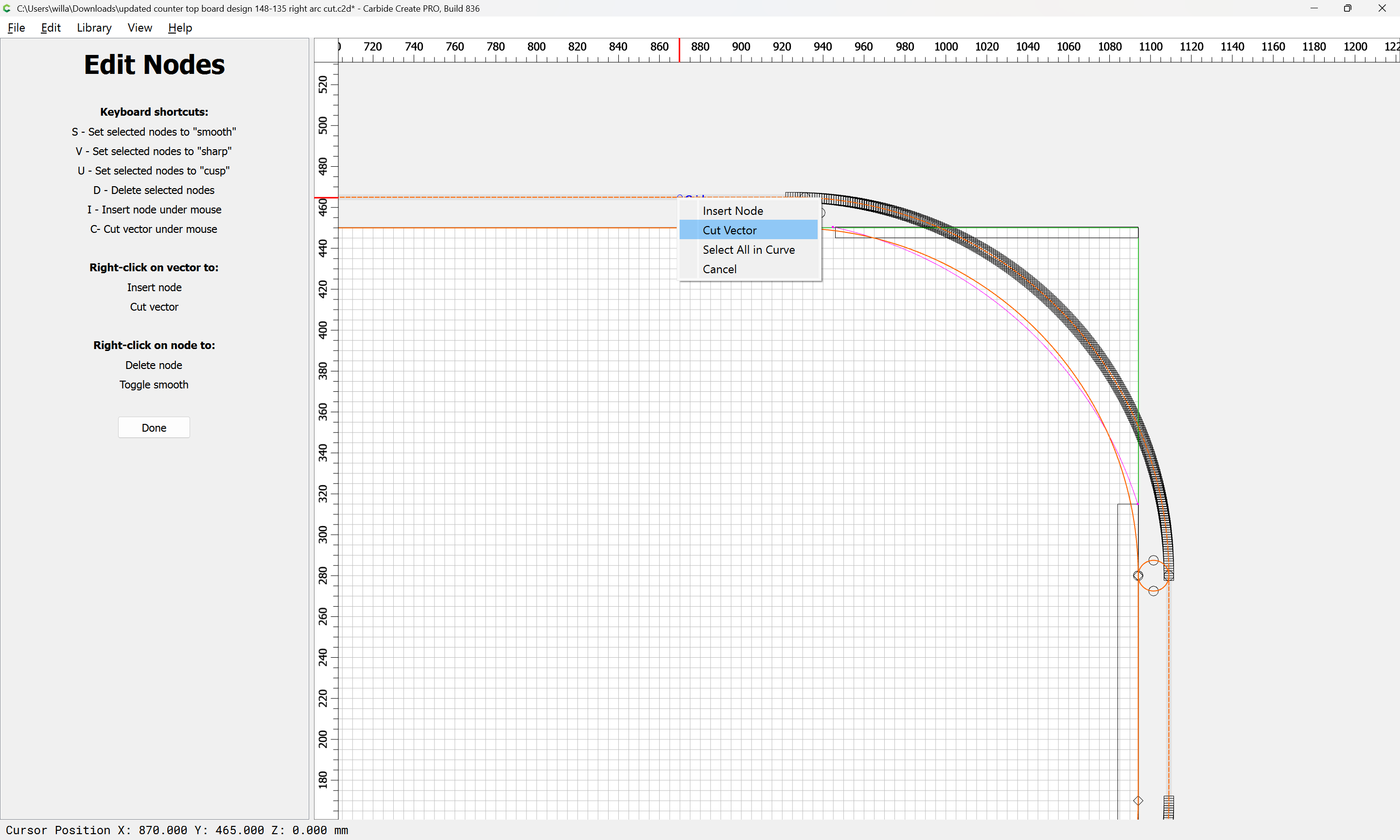Minimize the Carbide Create window
The height and width of the screenshot is (840, 1400).
[x=1313, y=8]
